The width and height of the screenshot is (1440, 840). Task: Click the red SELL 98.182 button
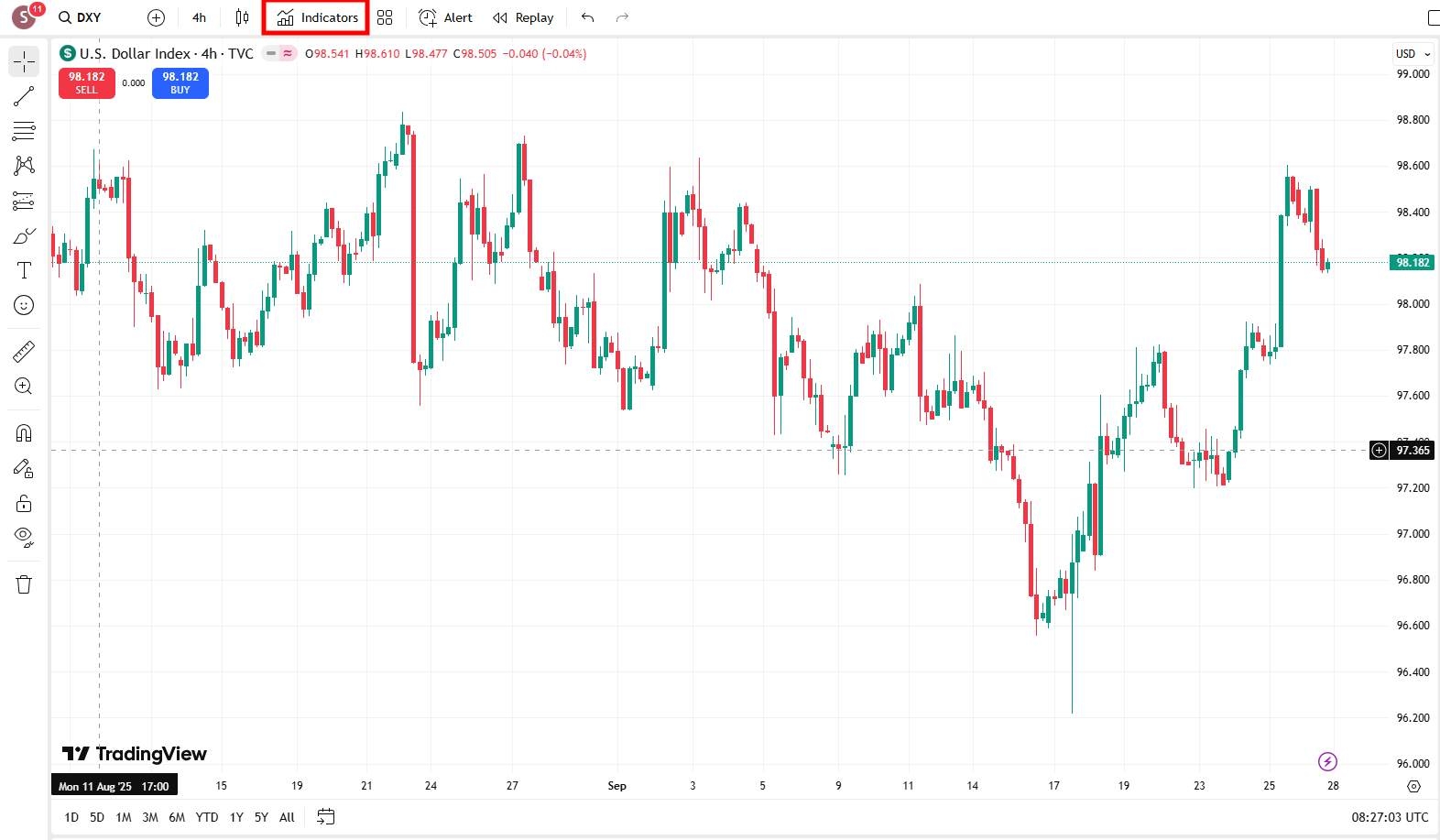pyautogui.click(x=87, y=82)
